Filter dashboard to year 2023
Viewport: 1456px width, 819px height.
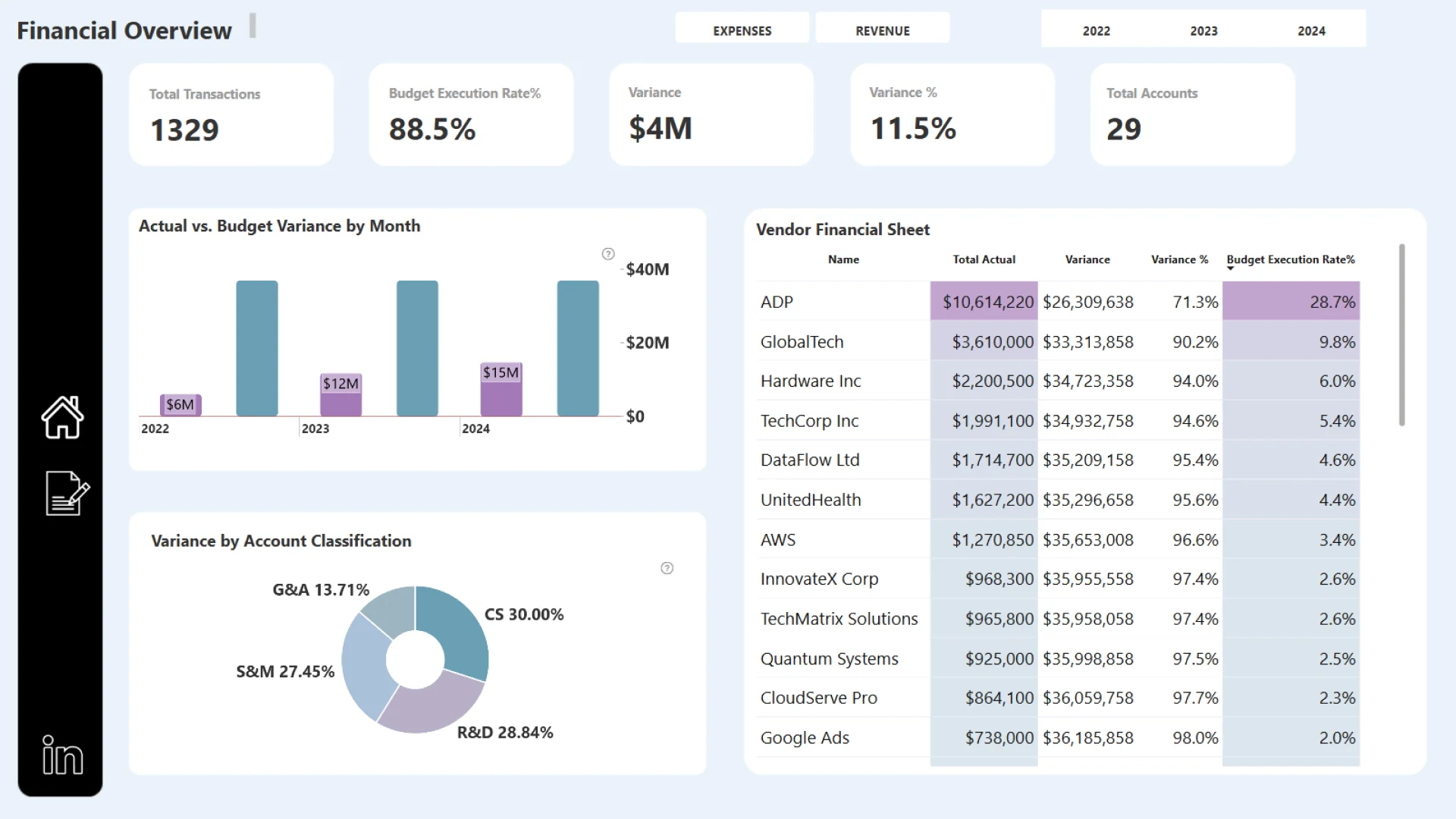[x=1203, y=31]
